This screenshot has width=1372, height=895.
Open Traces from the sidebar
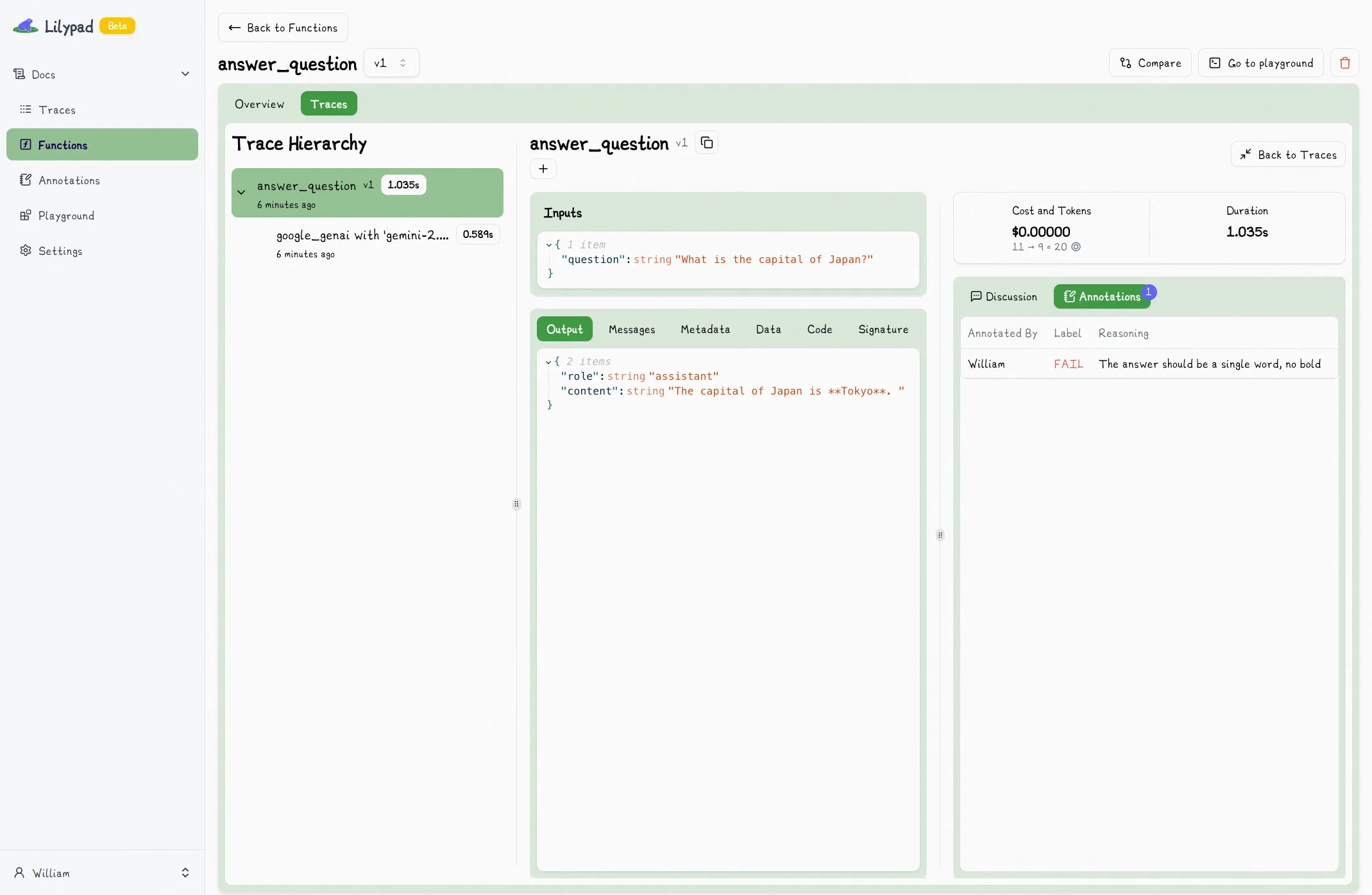56,110
